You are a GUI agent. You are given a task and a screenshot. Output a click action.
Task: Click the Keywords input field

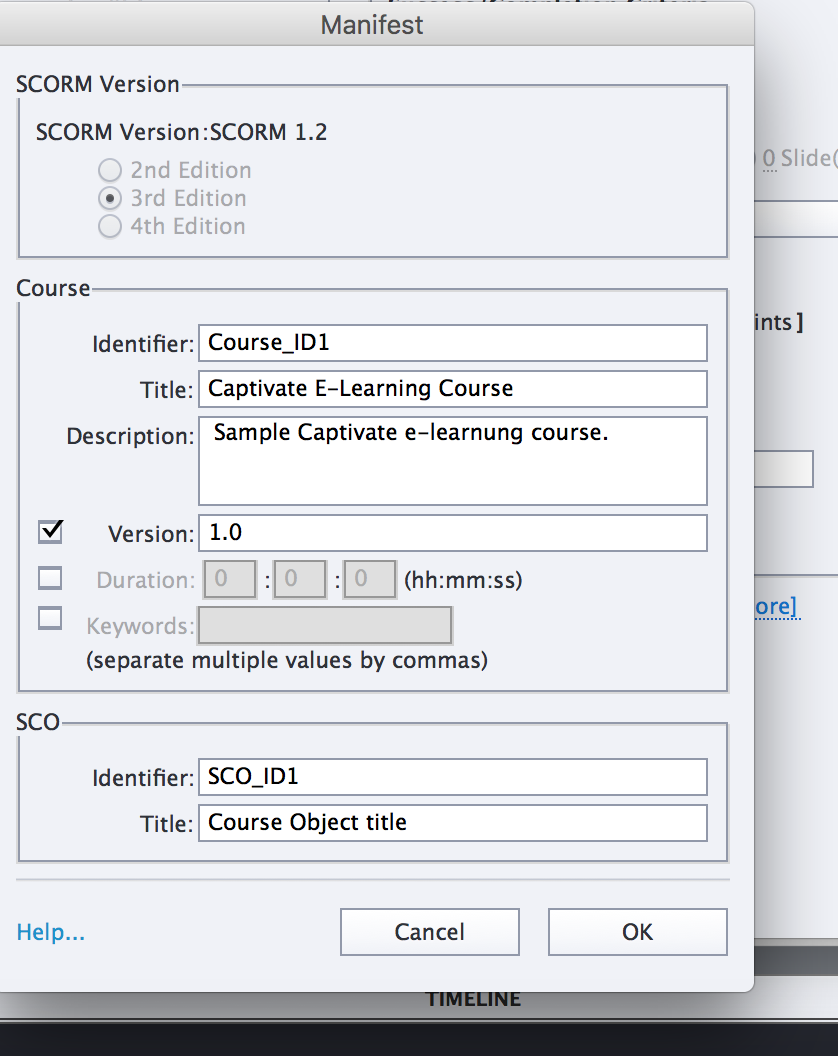tap(325, 625)
